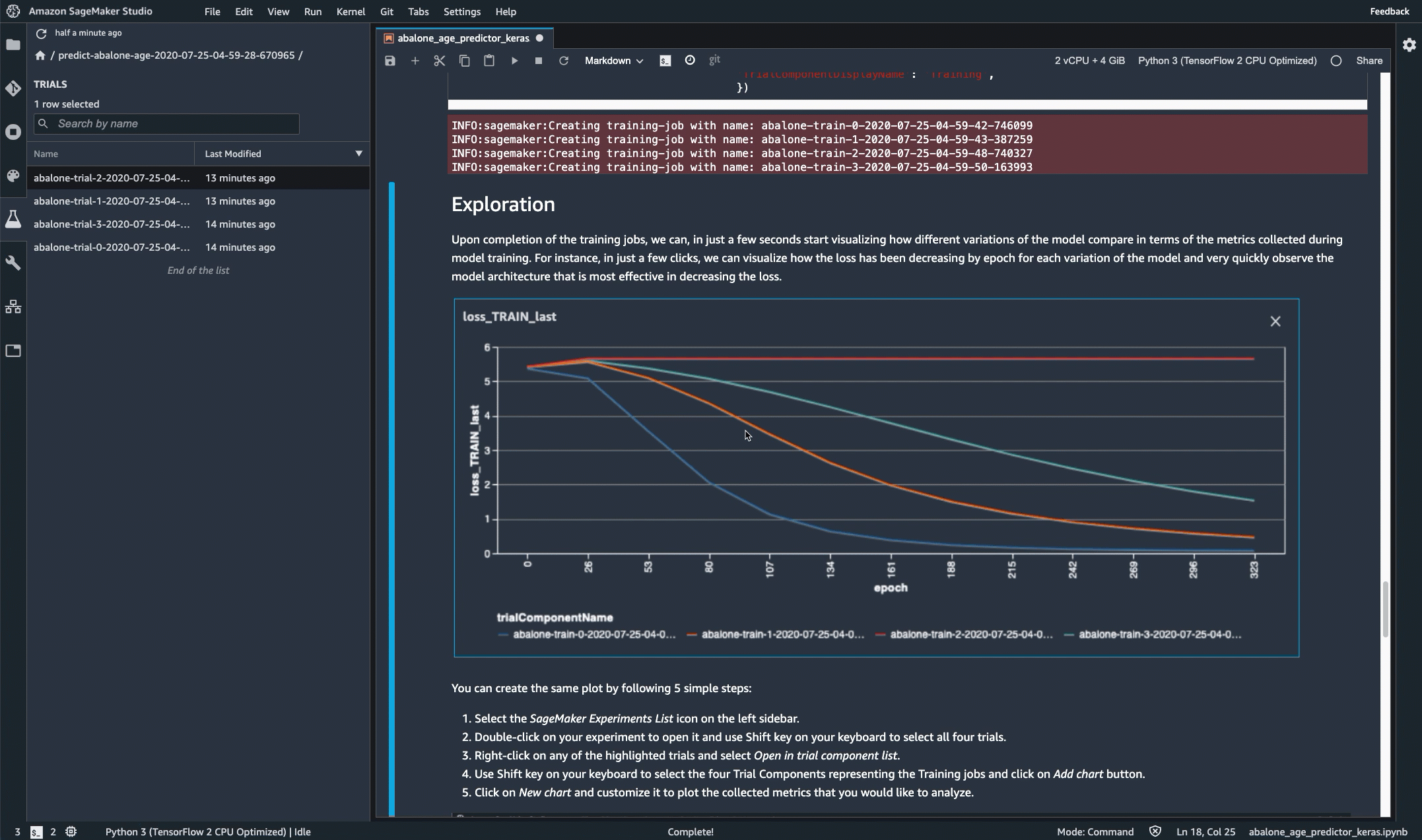This screenshot has height=840, width=1422.
Task: Open the File menu
Action: [x=213, y=12]
